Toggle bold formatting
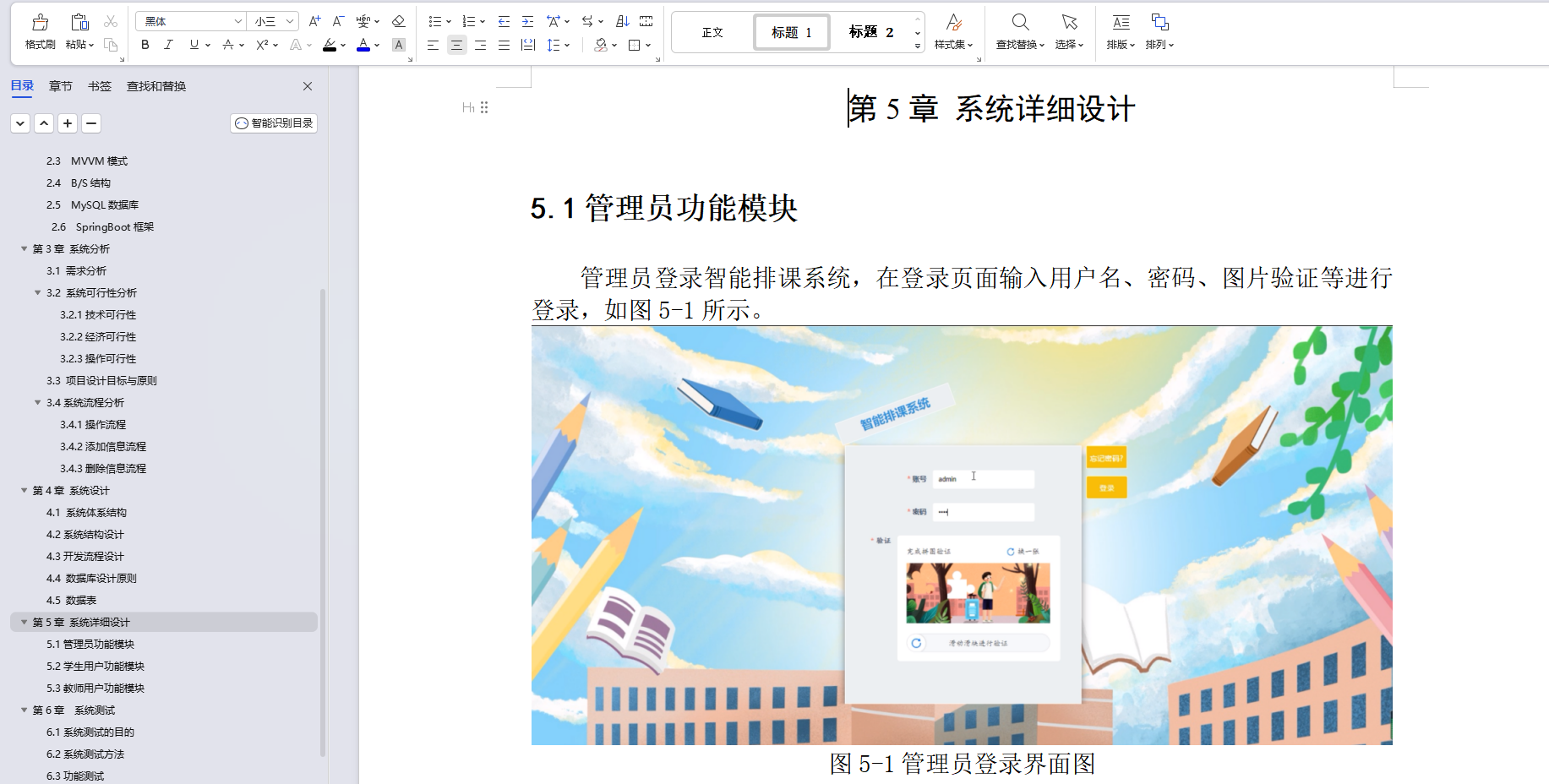1549x784 pixels. click(x=144, y=46)
